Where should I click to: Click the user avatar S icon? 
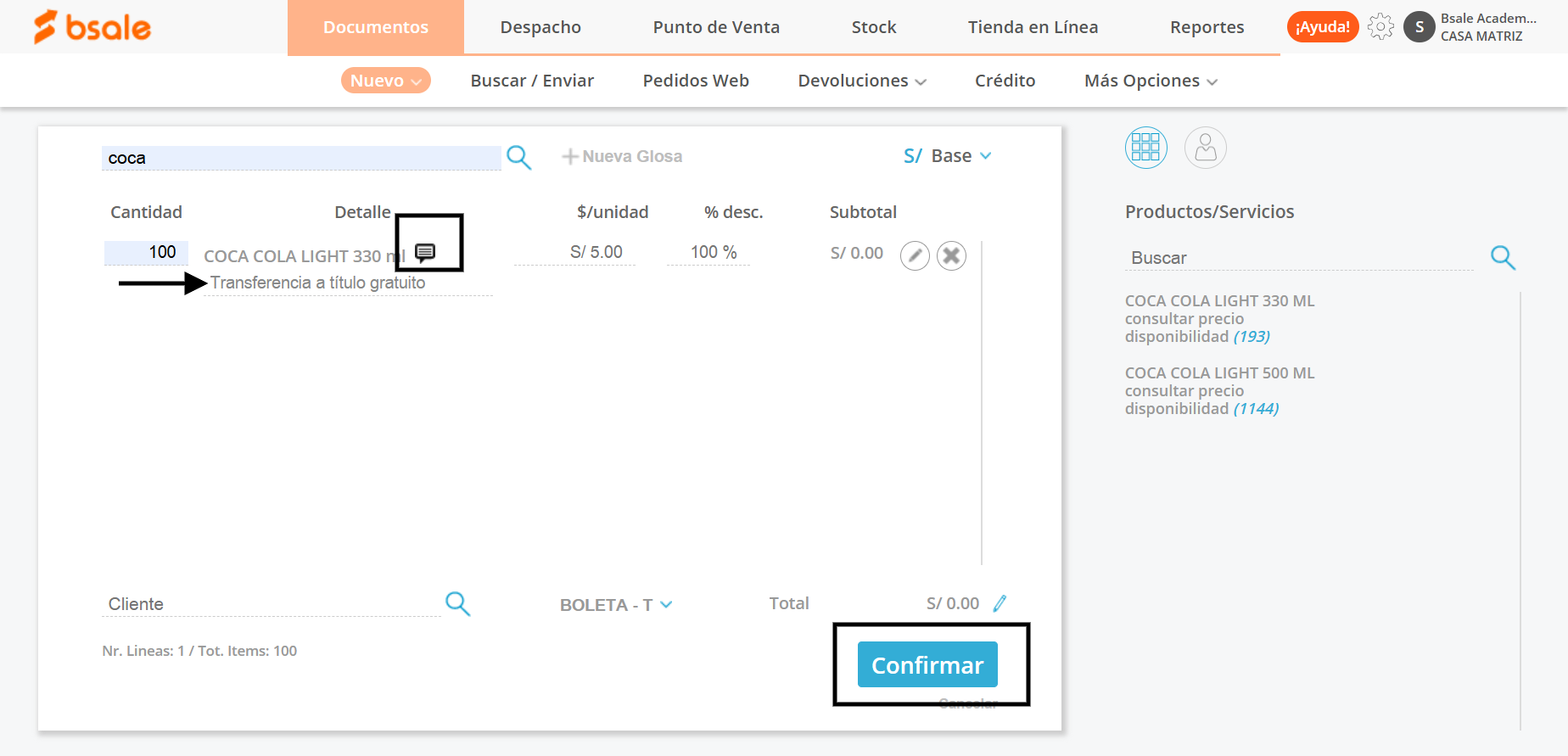[x=1419, y=27]
